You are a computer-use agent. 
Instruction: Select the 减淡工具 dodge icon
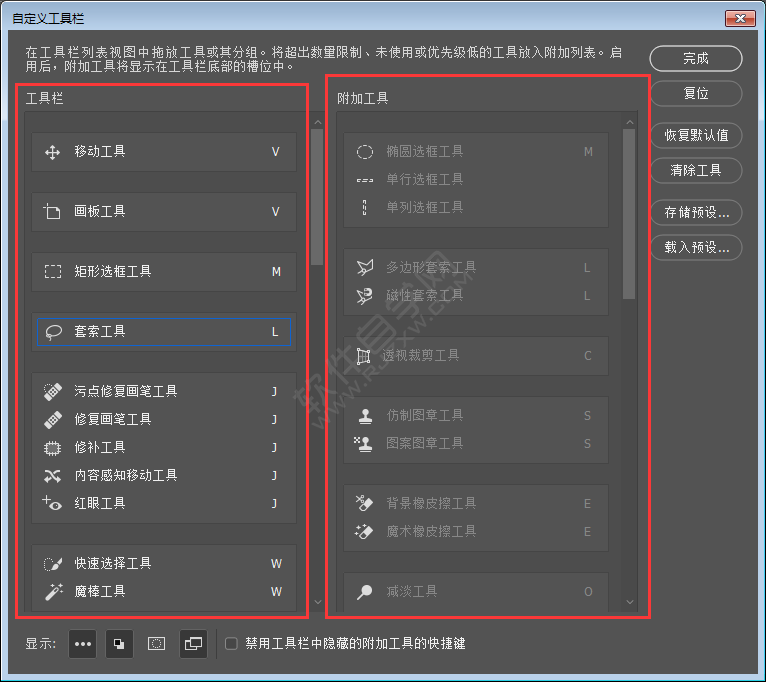pyautogui.click(x=364, y=592)
